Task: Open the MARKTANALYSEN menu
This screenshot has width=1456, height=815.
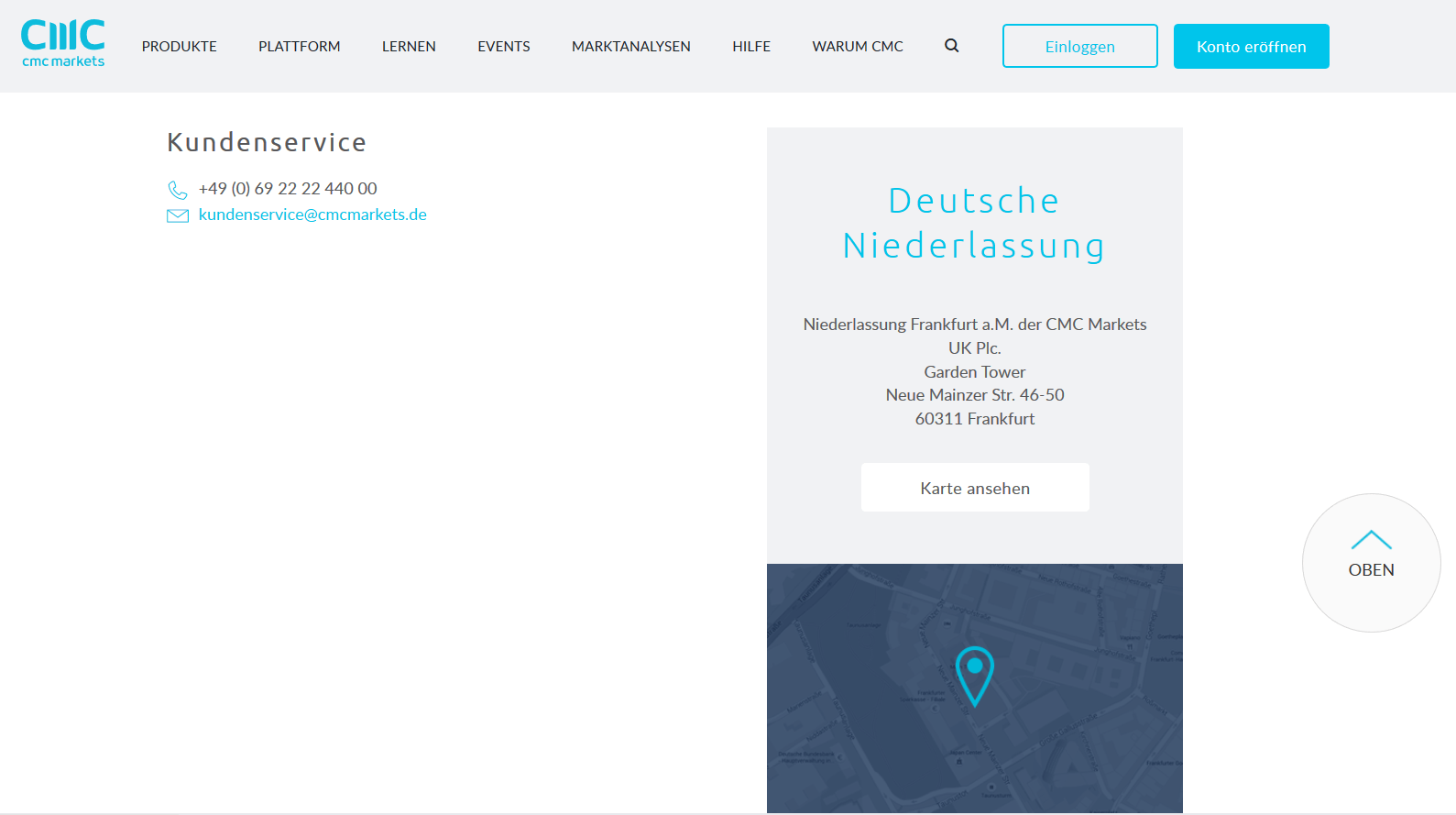Action: click(x=631, y=46)
